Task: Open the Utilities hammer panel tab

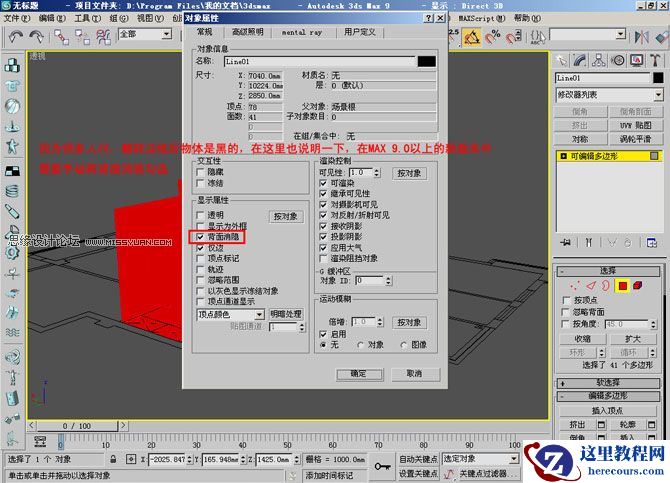Action: pos(655,61)
